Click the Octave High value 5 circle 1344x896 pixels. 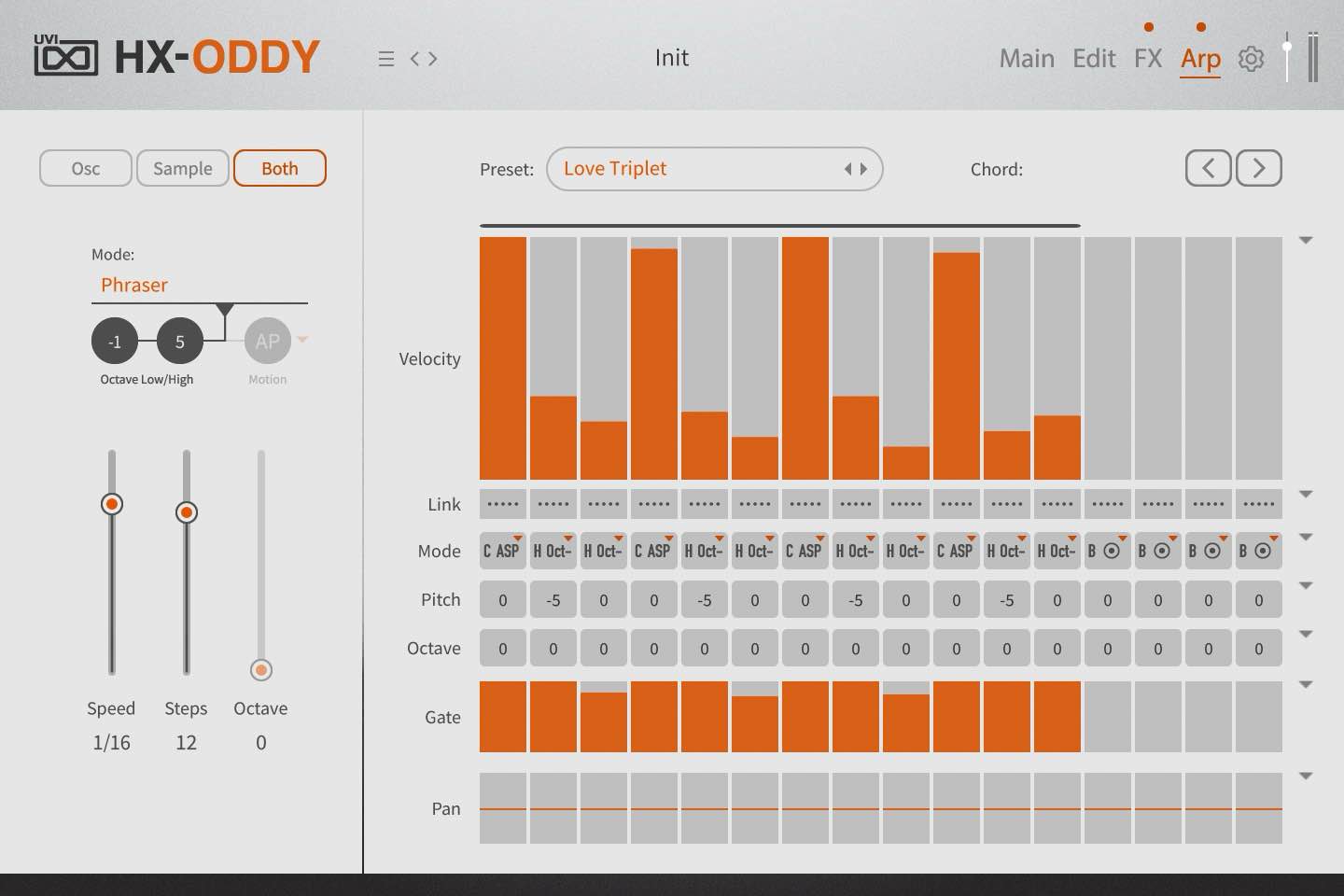180,342
